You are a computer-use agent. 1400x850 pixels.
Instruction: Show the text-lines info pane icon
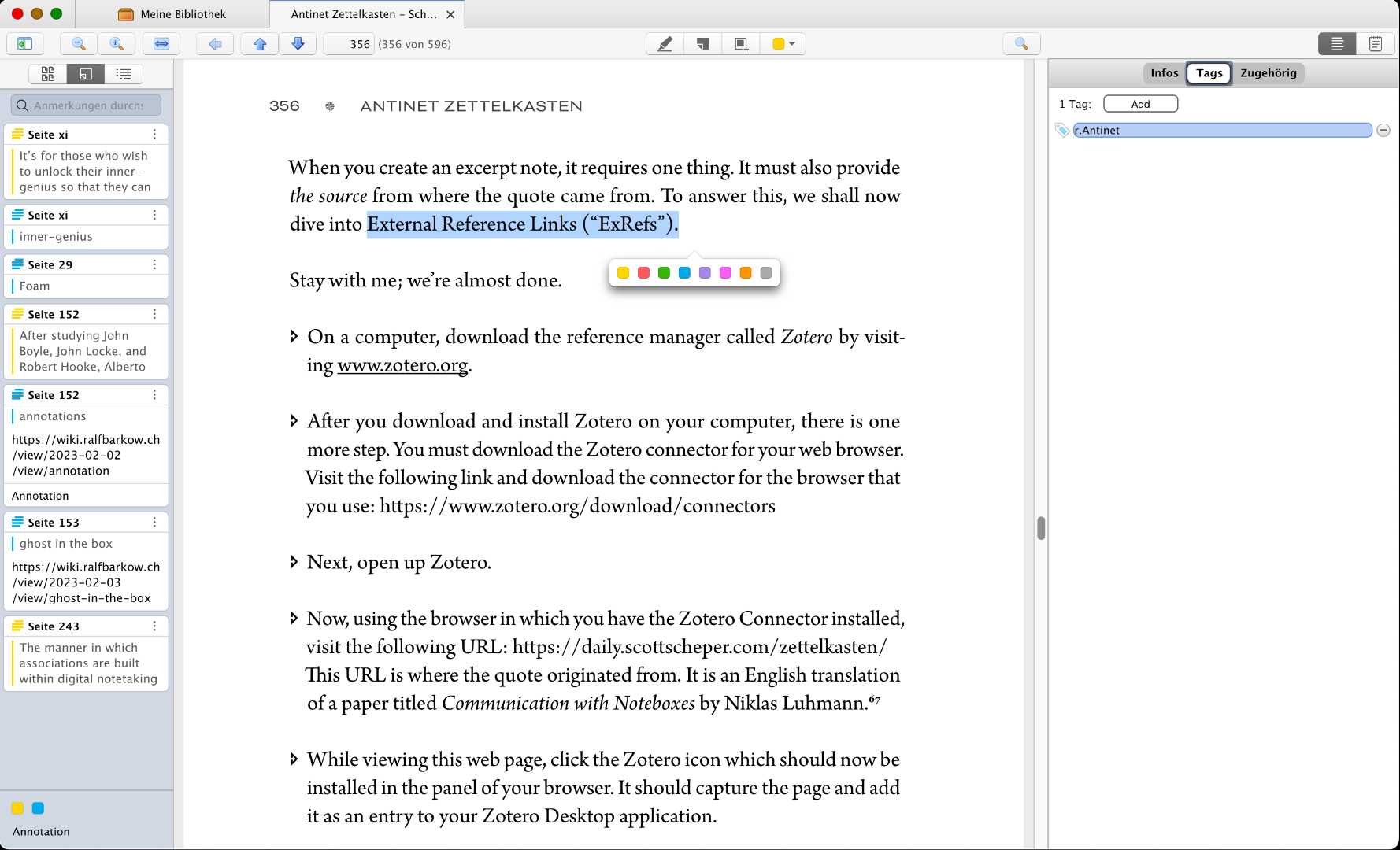tap(1337, 44)
